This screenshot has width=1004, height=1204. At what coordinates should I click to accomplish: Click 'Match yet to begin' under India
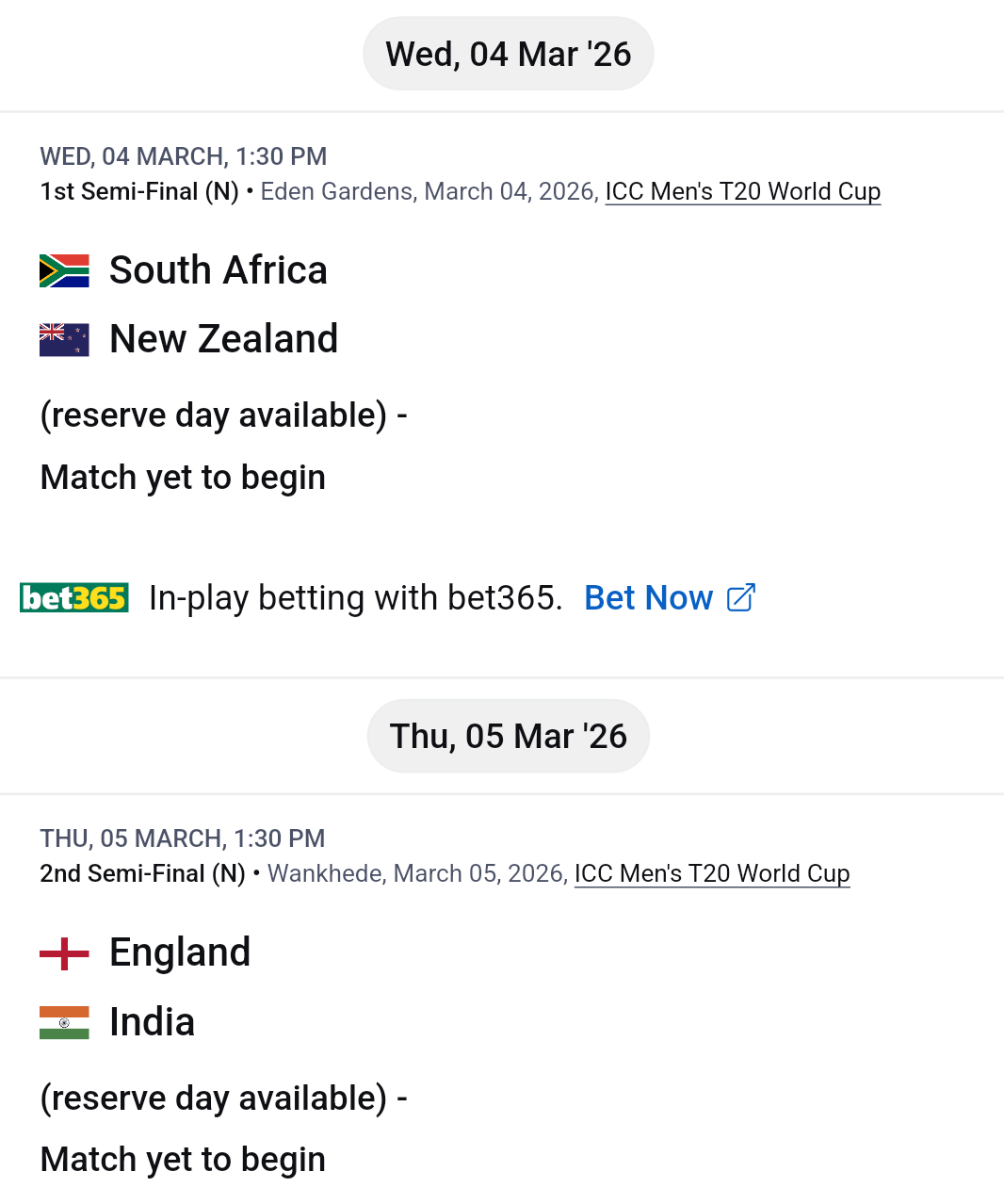pos(183,1160)
